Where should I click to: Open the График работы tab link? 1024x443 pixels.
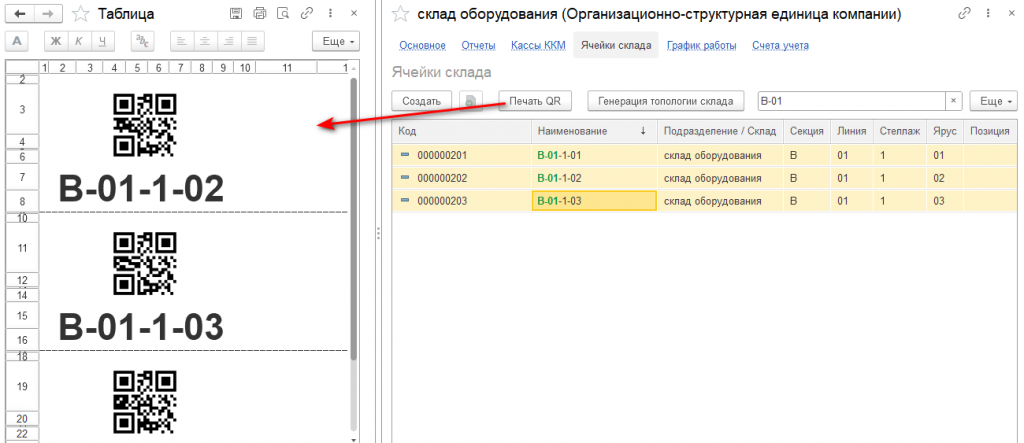pyautogui.click(x=701, y=45)
